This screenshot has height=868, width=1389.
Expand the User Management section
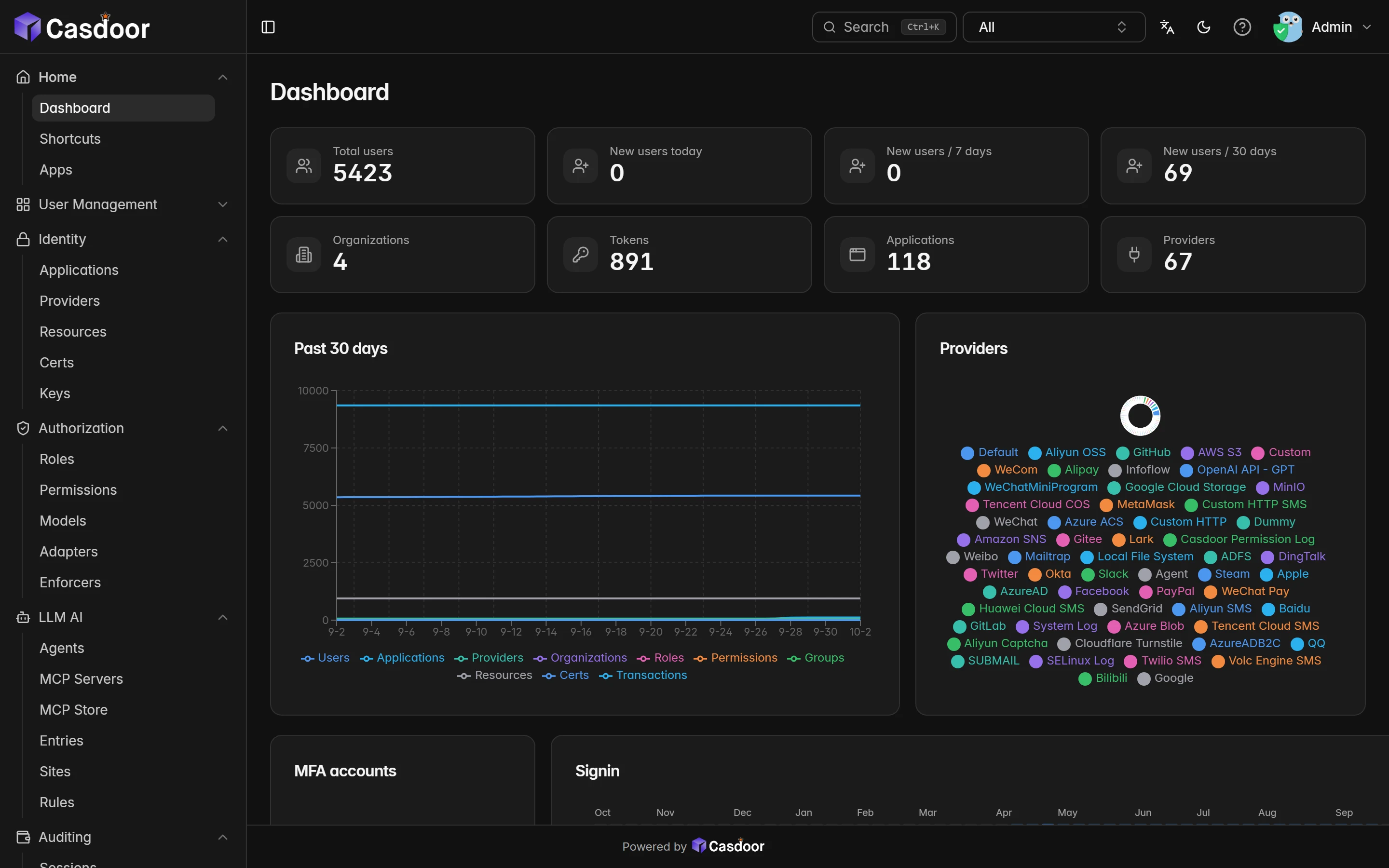[223, 204]
